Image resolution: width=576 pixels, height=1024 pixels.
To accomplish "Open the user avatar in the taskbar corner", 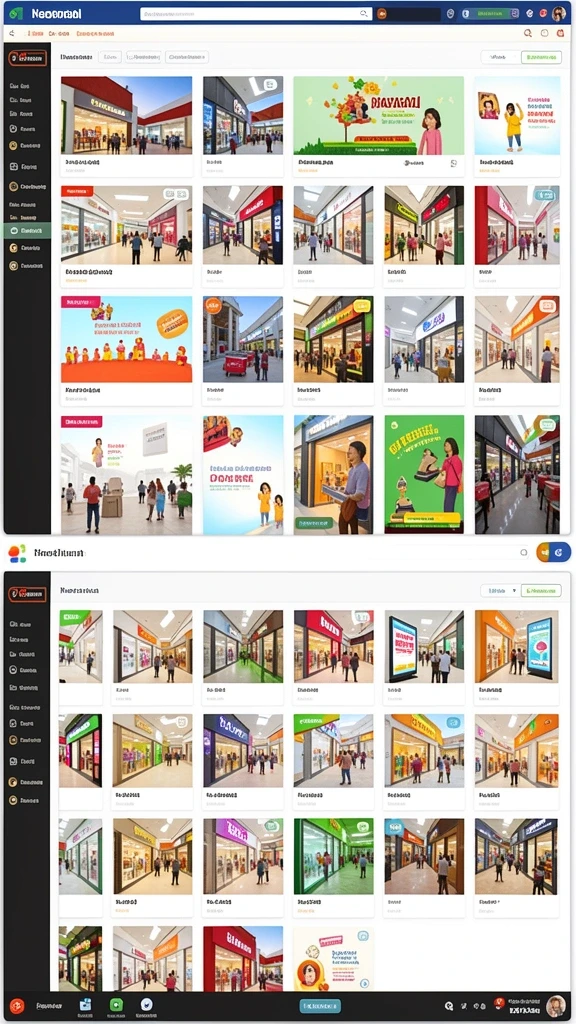I will 556,1006.
